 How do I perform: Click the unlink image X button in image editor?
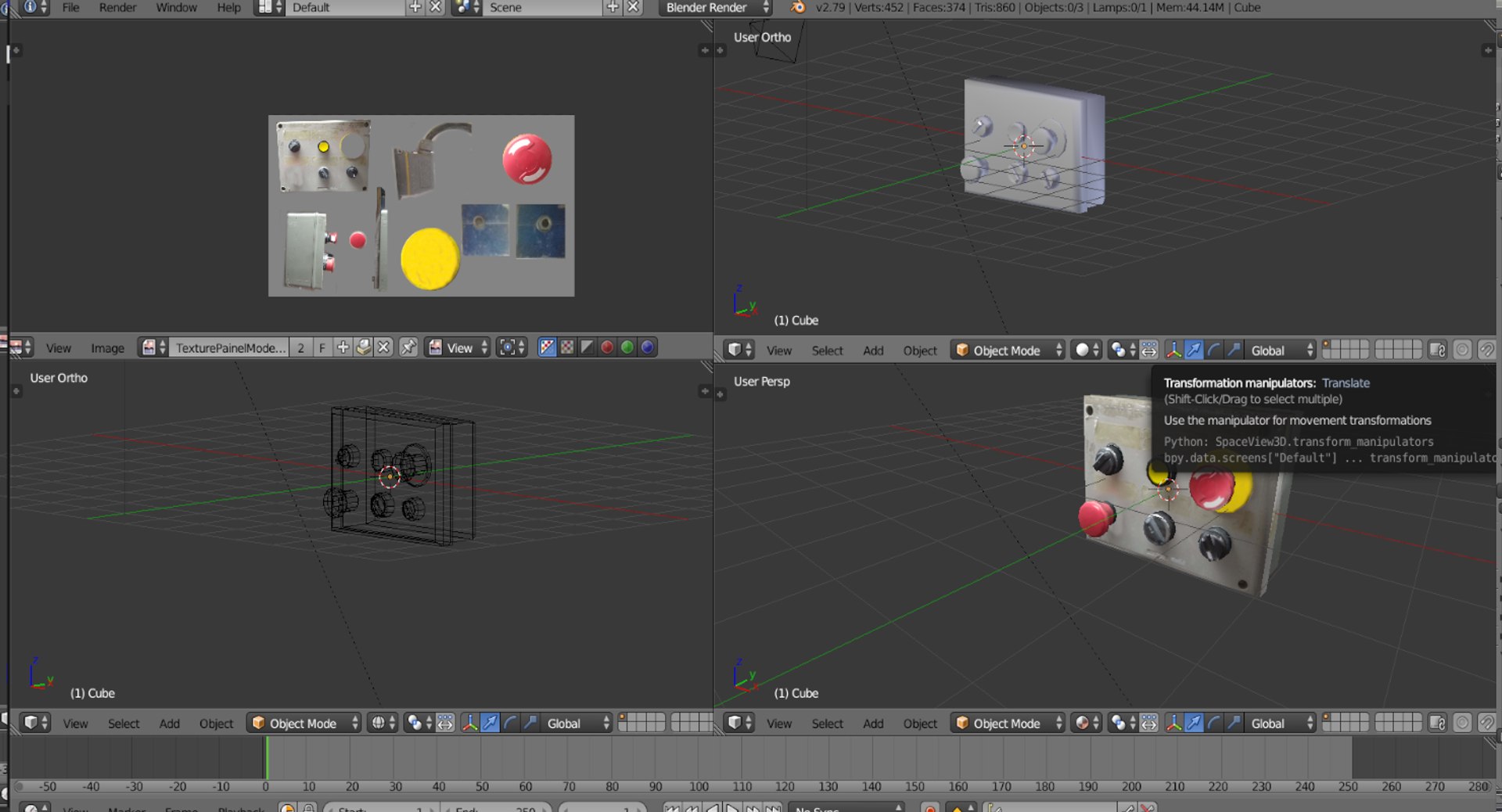pos(383,347)
